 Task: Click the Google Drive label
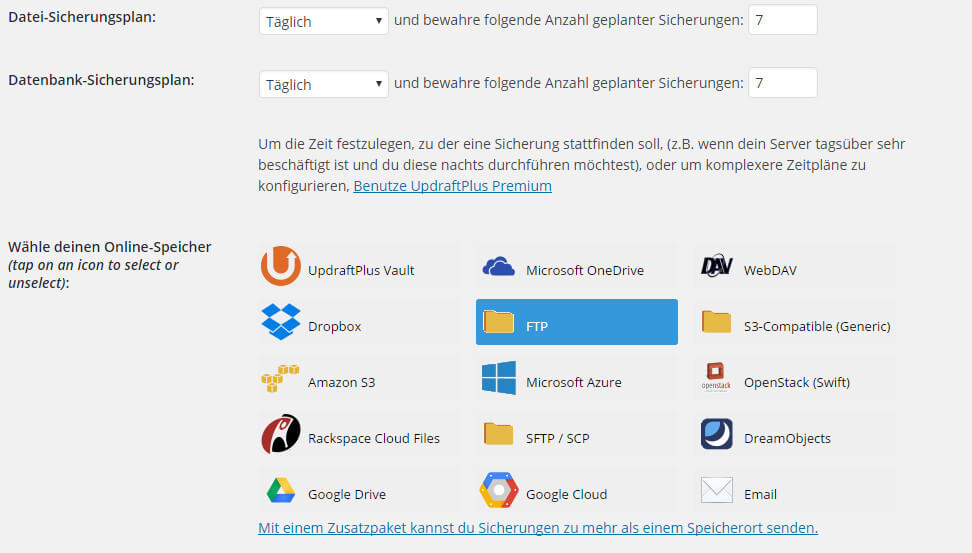[x=347, y=495]
